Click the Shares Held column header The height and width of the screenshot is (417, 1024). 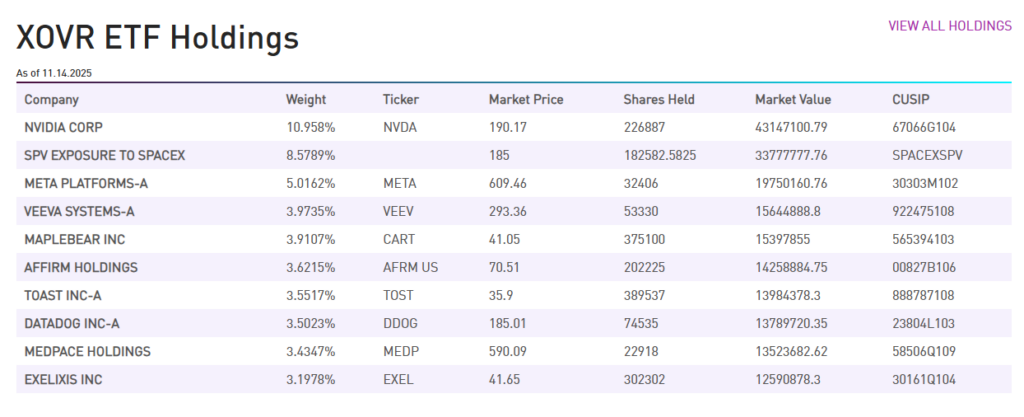pos(659,100)
